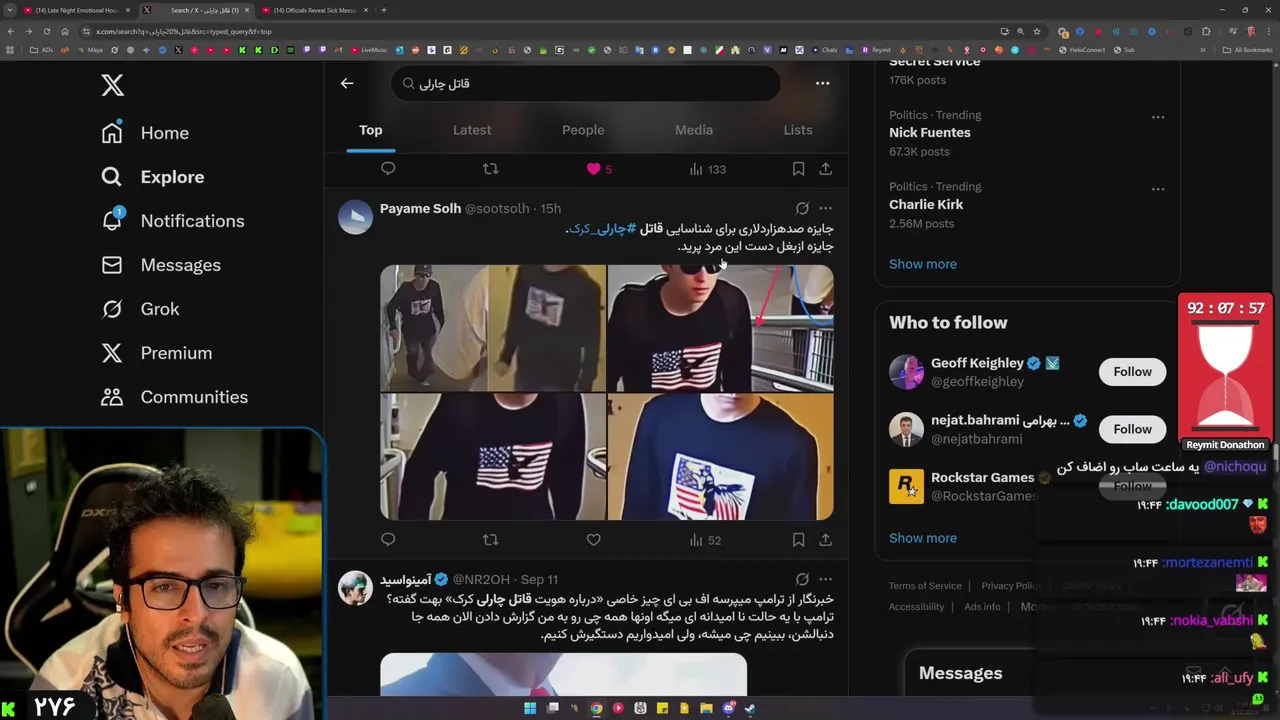Open Payame Solh profile avatar

(355, 217)
